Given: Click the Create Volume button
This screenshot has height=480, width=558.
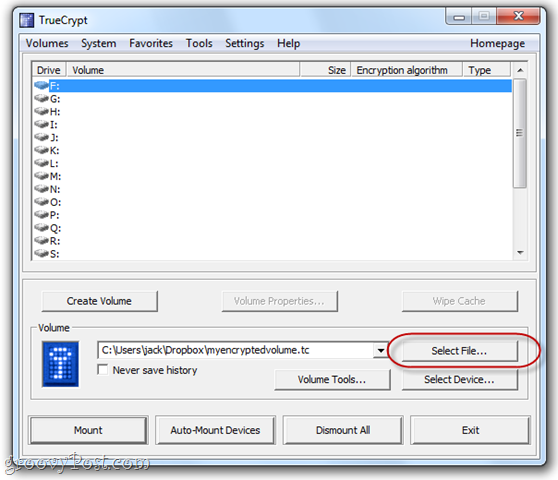Looking at the screenshot, I should pyautogui.click(x=99, y=301).
